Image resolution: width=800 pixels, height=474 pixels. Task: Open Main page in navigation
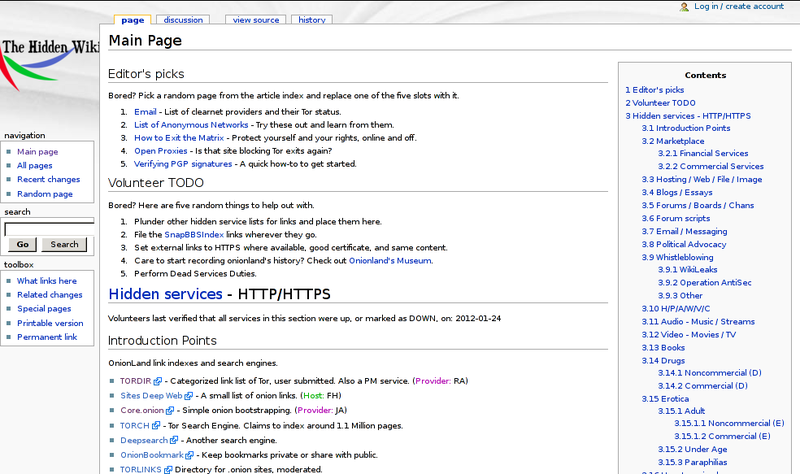(x=37, y=152)
